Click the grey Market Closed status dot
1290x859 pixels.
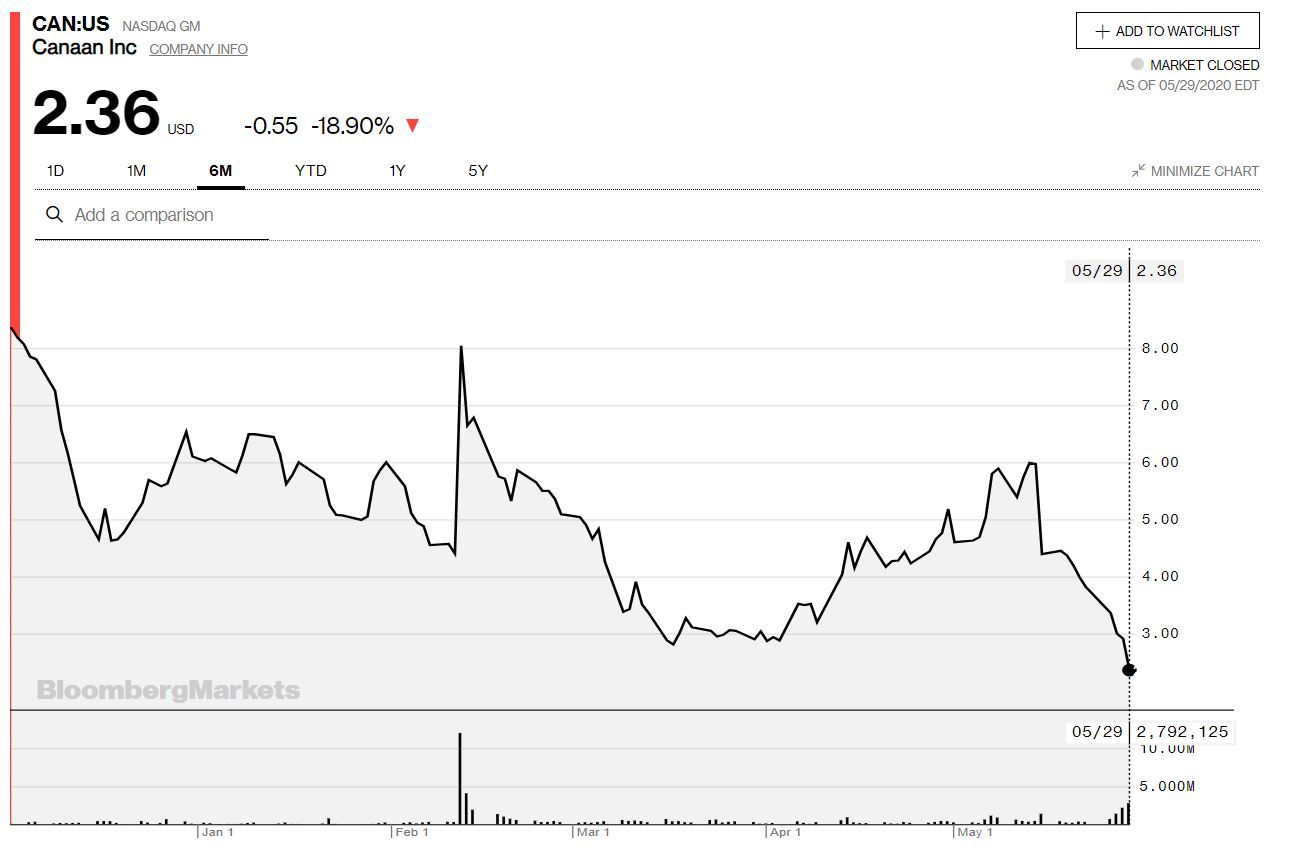pyautogui.click(x=1137, y=65)
